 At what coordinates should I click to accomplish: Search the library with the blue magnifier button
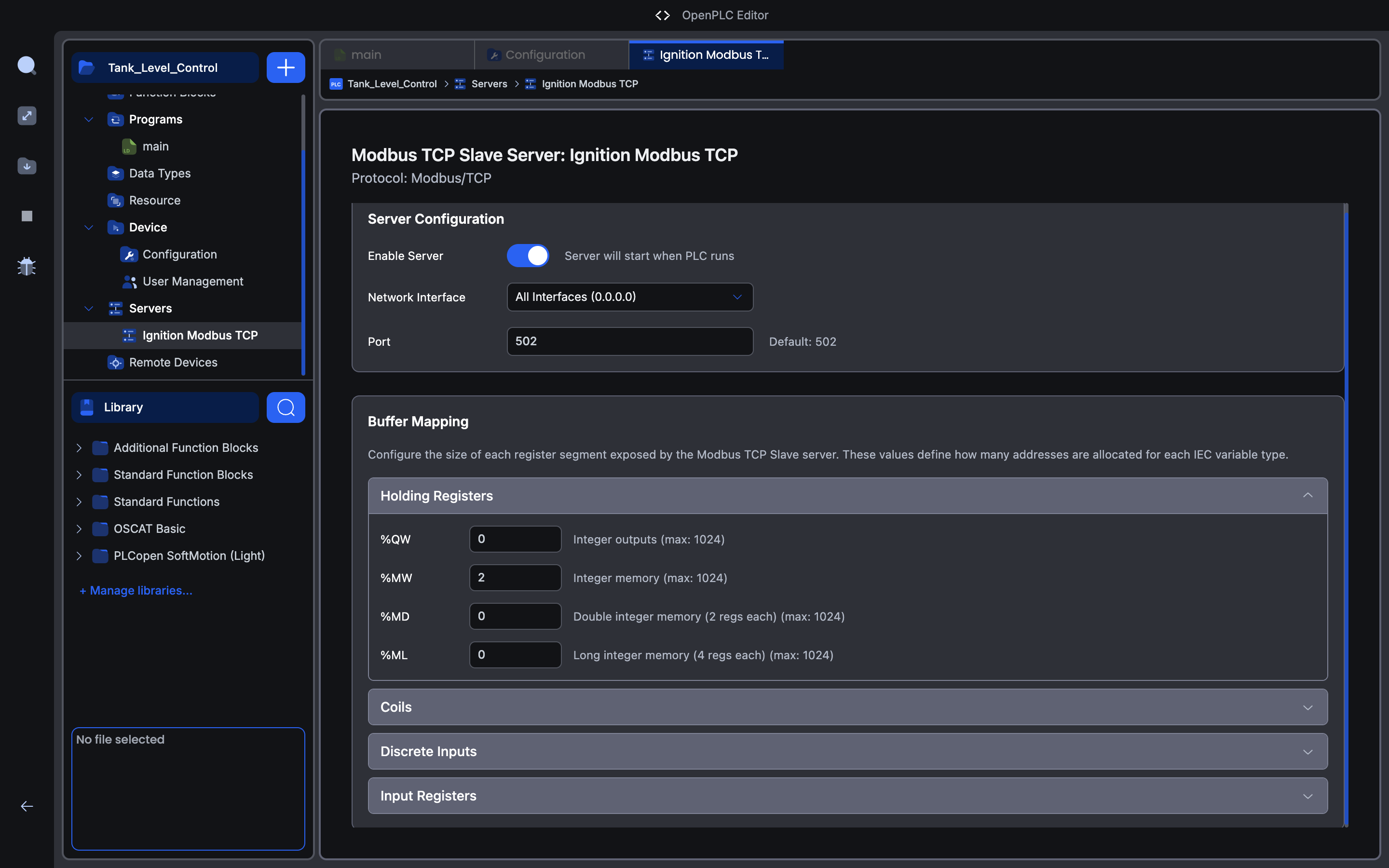286,407
